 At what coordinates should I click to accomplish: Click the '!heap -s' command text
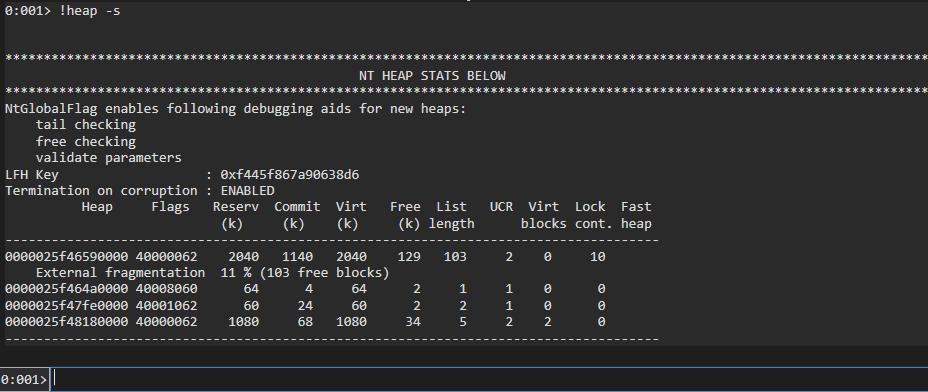point(90,11)
